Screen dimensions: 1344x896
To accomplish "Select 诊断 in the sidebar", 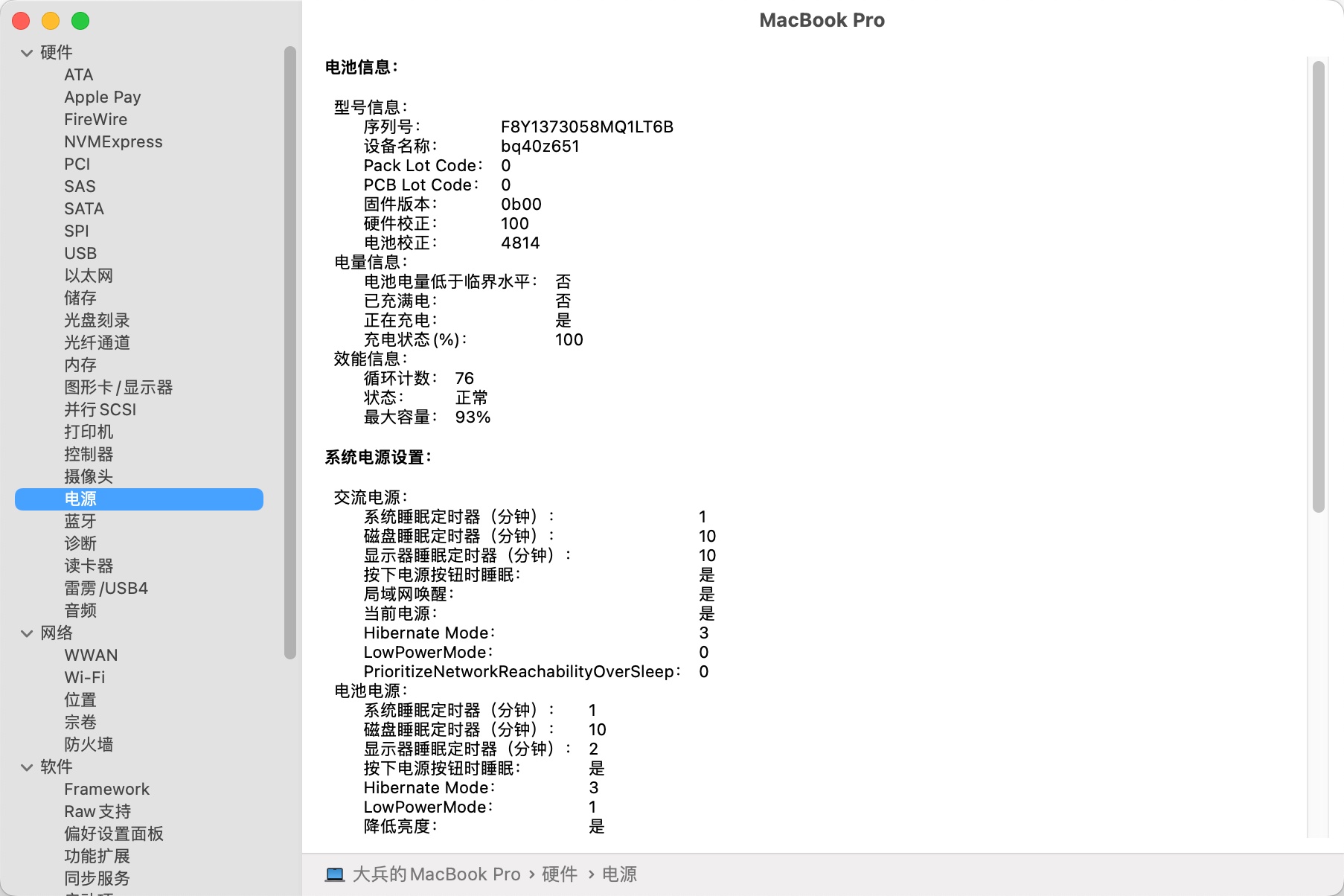I will (x=80, y=544).
